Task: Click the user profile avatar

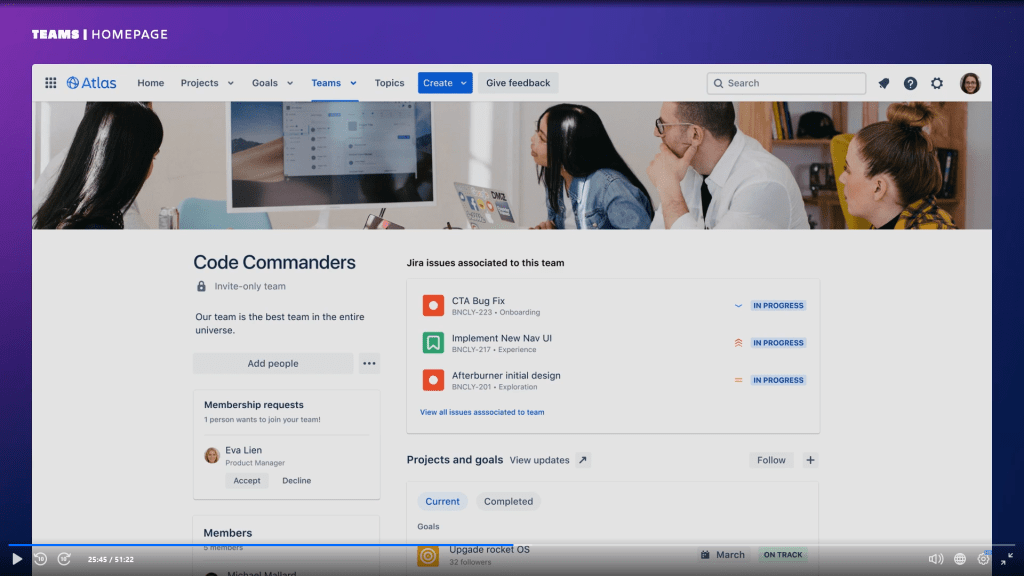Action: 970,84
